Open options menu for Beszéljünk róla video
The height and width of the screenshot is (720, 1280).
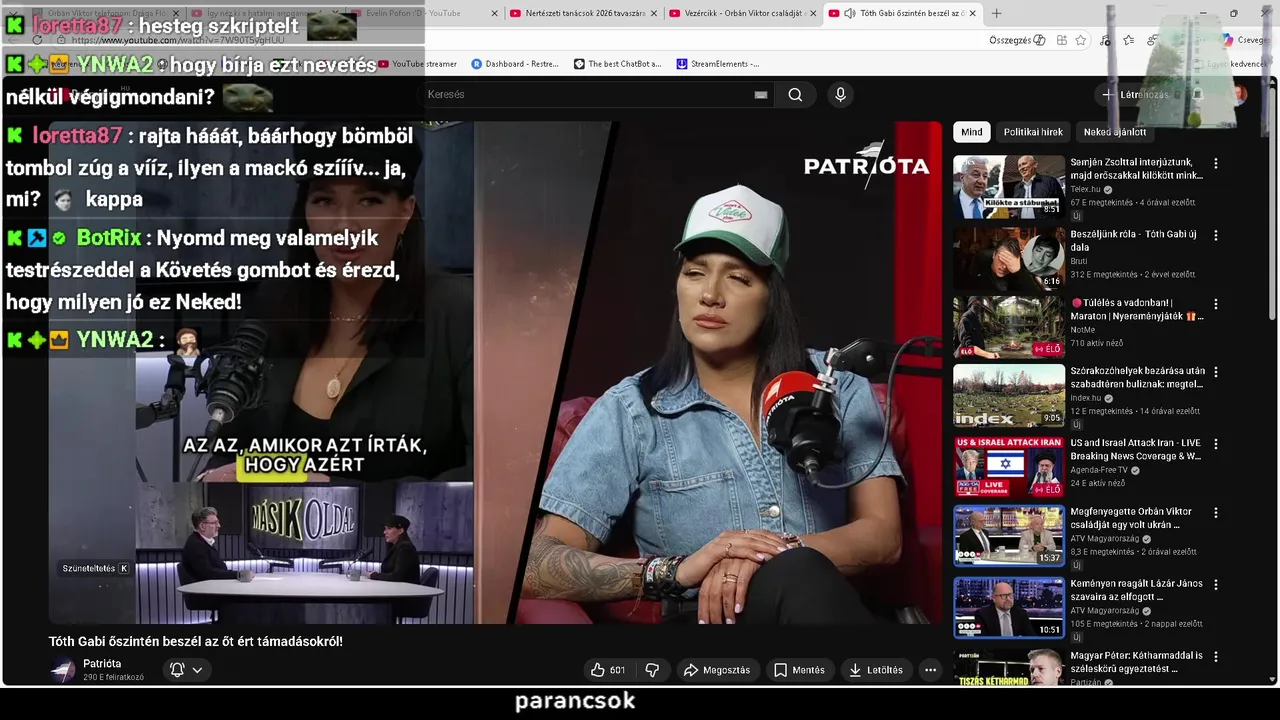pyautogui.click(x=1216, y=235)
